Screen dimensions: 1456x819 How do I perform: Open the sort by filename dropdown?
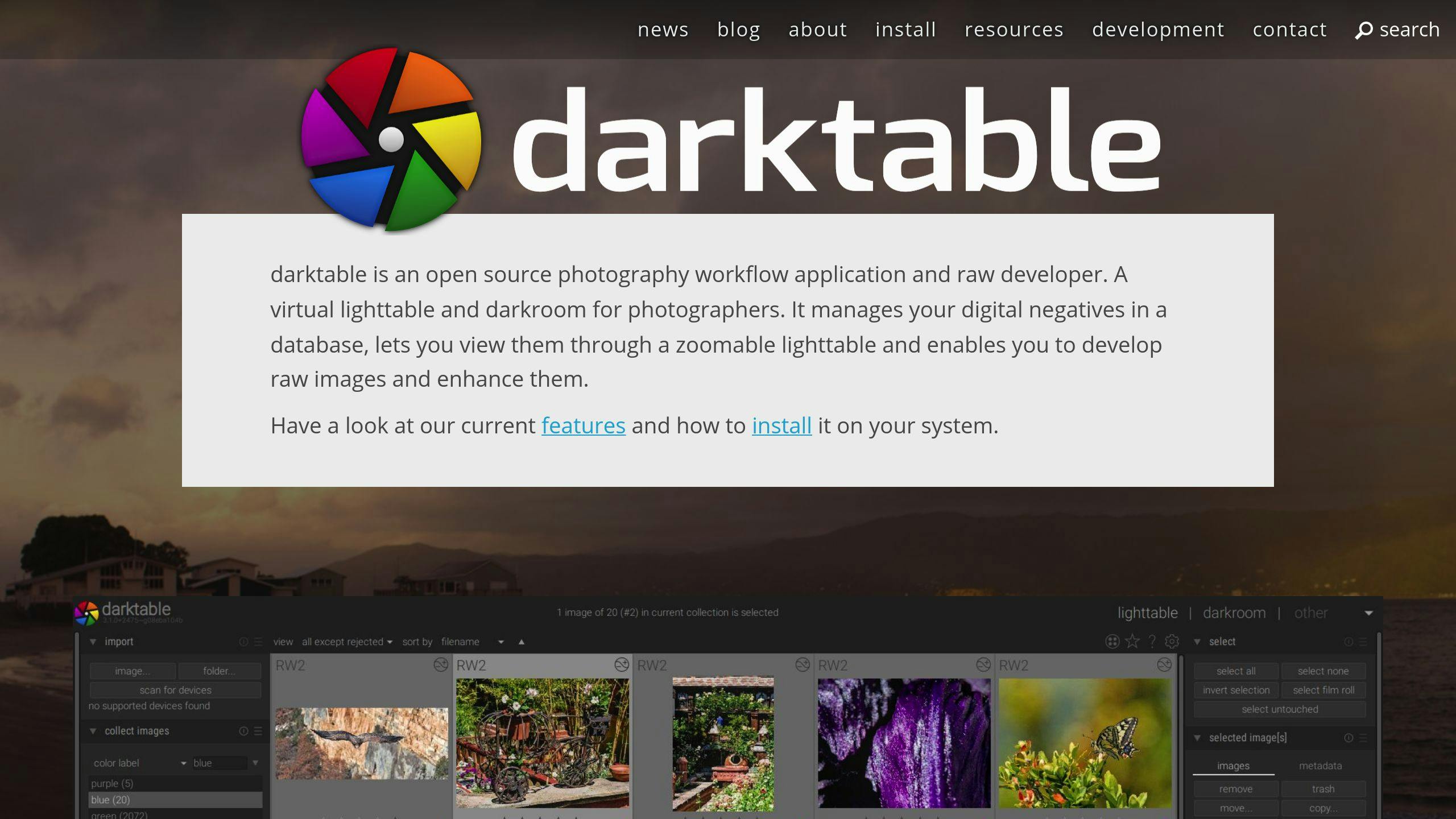472,642
